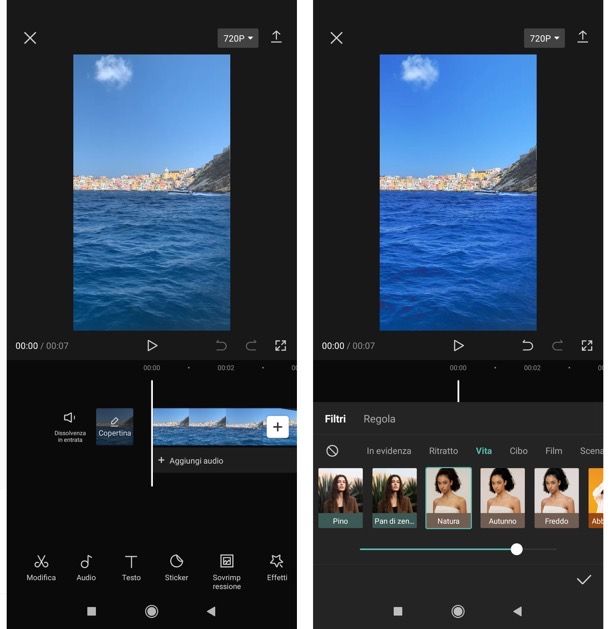The height and width of the screenshot is (629, 610).
Task: Enter fullscreen preview in right screen
Action: [587, 345]
